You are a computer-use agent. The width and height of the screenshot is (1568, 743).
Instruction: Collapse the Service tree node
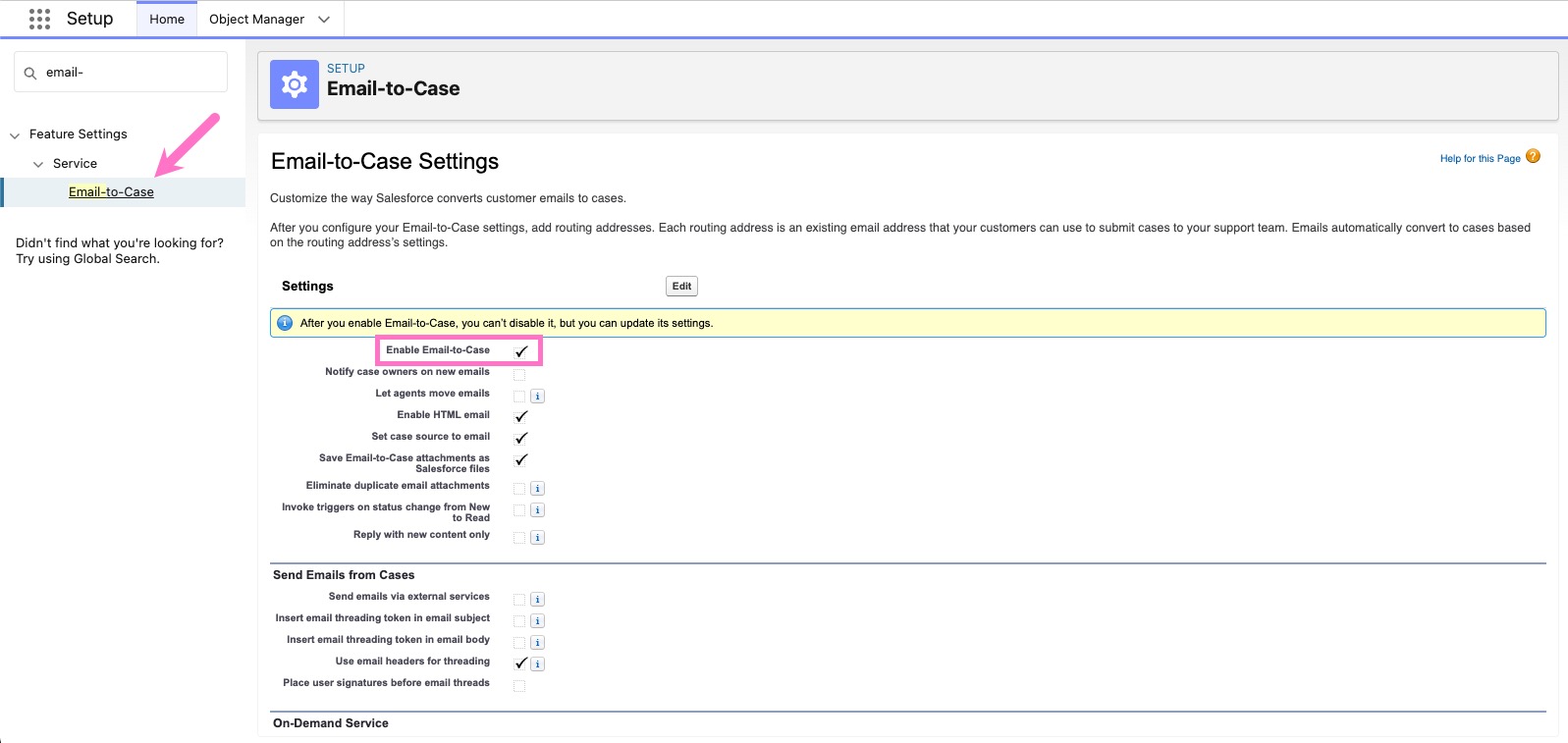coord(38,164)
